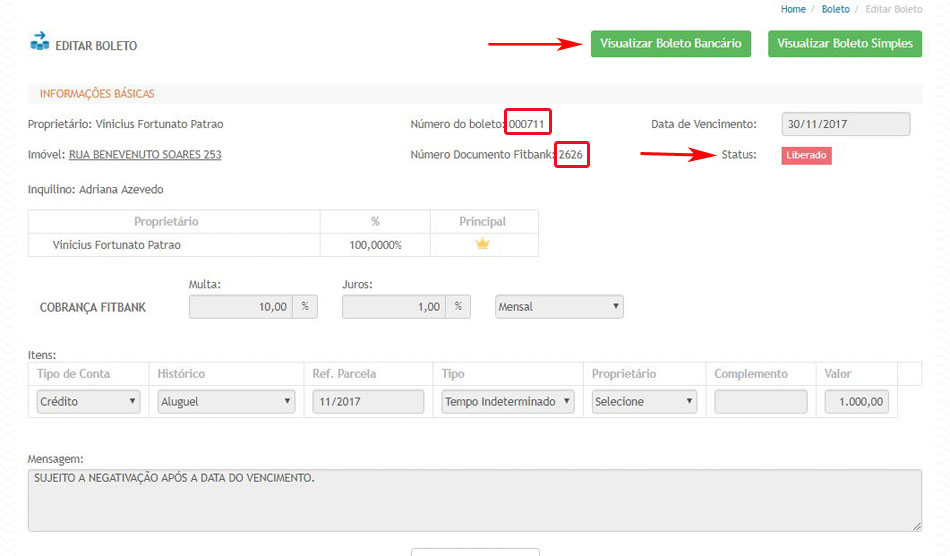Viewport: 950px width, 556px height.
Task: Select the Juros value field
Action: coord(393,307)
